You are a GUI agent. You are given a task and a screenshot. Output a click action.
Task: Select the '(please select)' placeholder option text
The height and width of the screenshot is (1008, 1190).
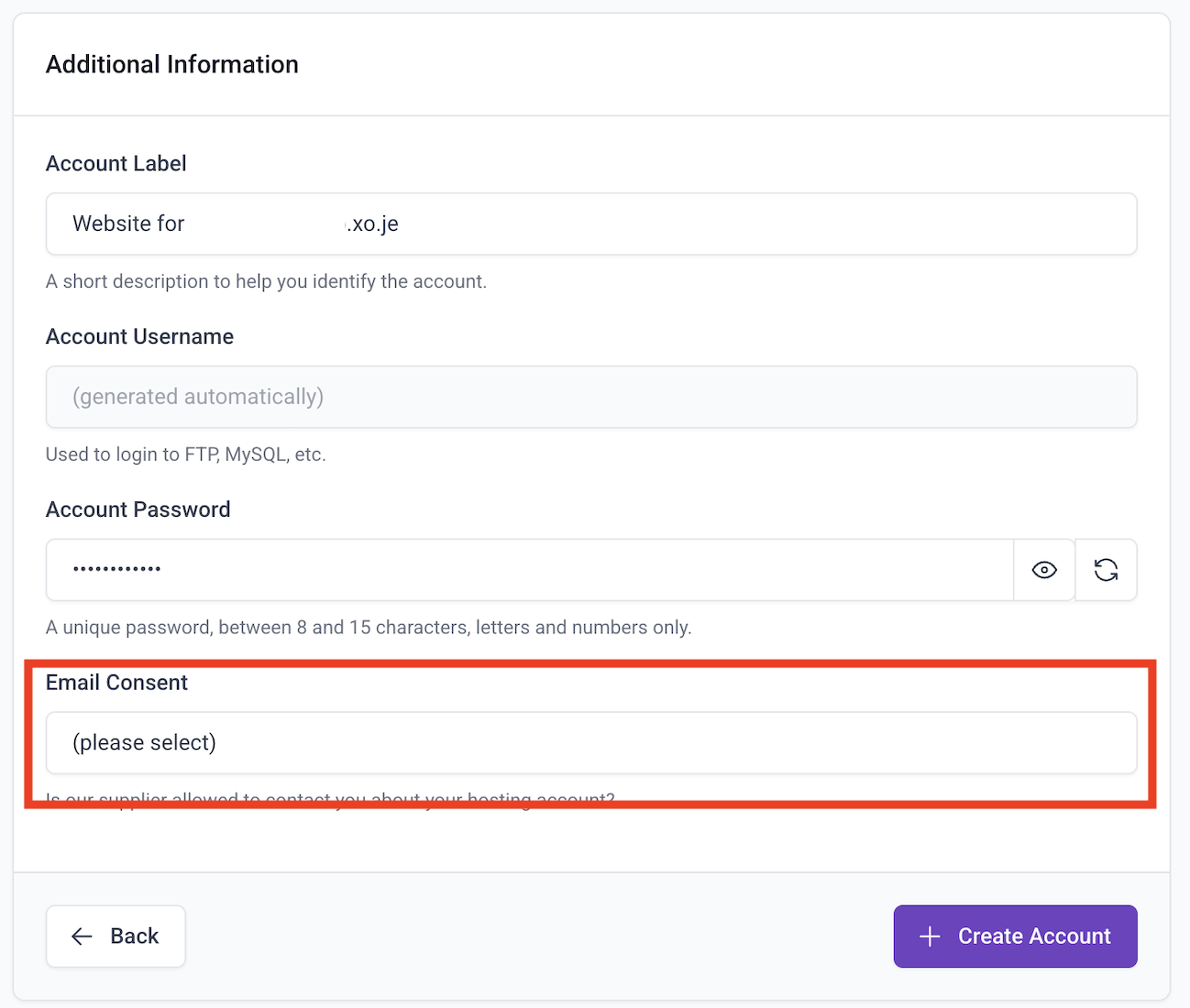click(x=145, y=743)
